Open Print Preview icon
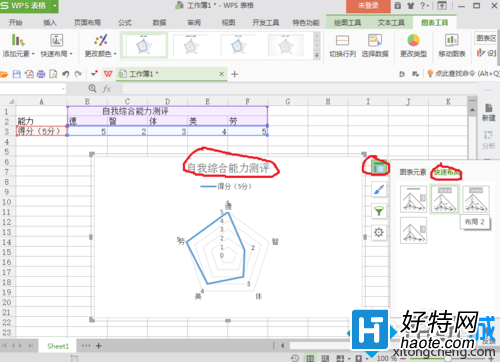This screenshot has width=500, height=362. click(x=53, y=74)
